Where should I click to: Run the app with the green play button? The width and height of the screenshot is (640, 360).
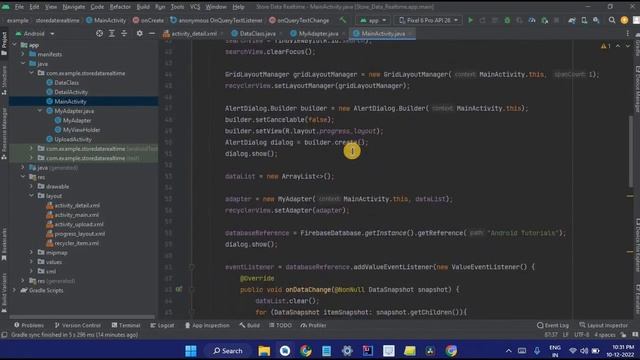coord(471,20)
